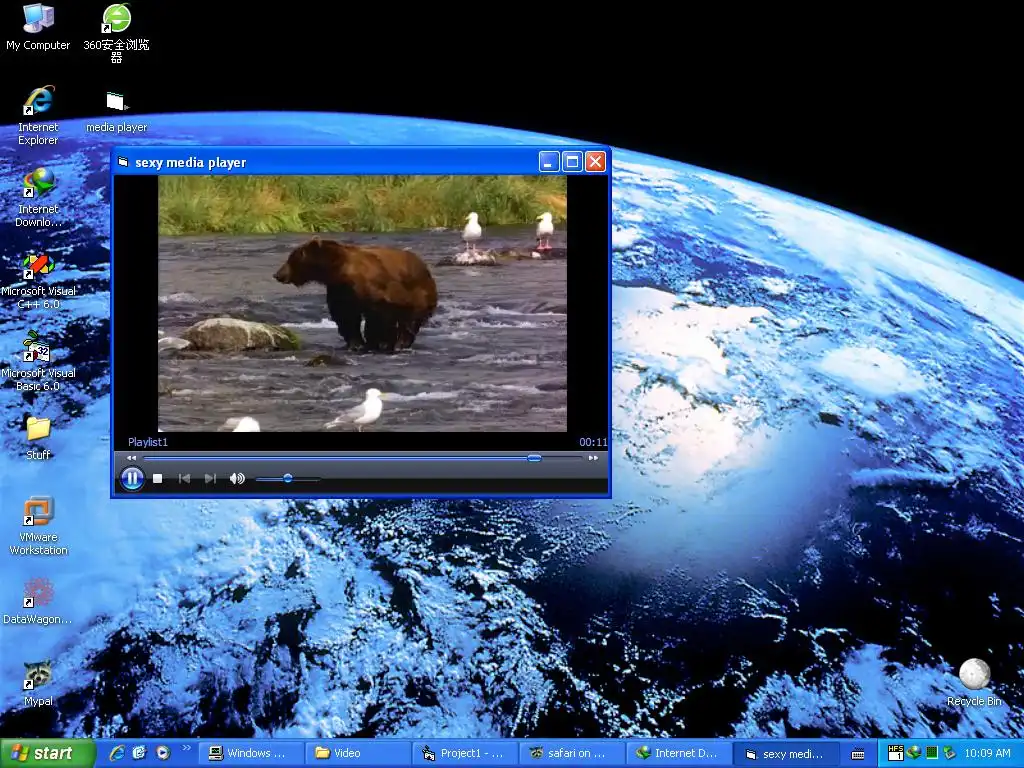Select the Internet Explorer desktop icon
This screenshot has width=1024, height=768.
[38, 116]
